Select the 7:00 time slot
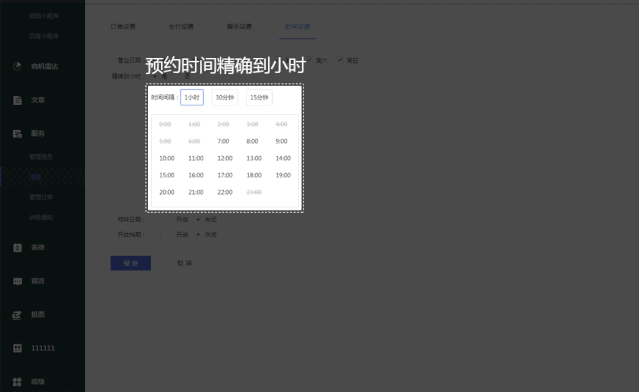The image size is (639, 392). point(223,141)
